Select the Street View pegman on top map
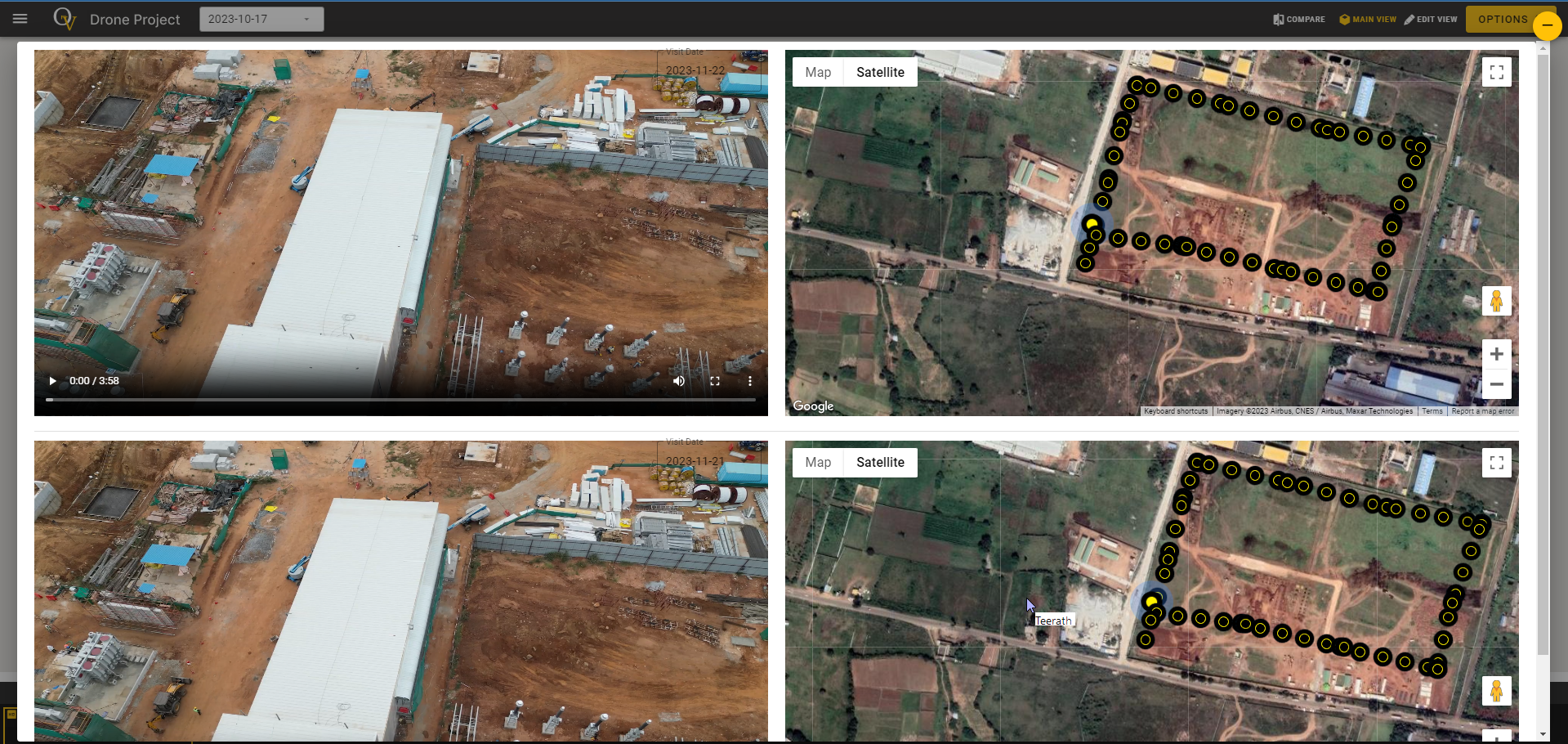Image resolution: width=1568 pixels, height=744 pixels. [1497, 301]
